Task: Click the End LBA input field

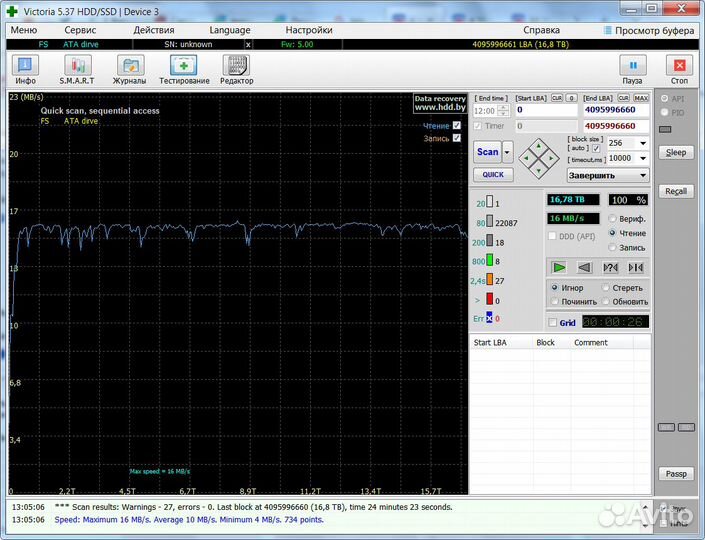Action: [x=615, y=110]
